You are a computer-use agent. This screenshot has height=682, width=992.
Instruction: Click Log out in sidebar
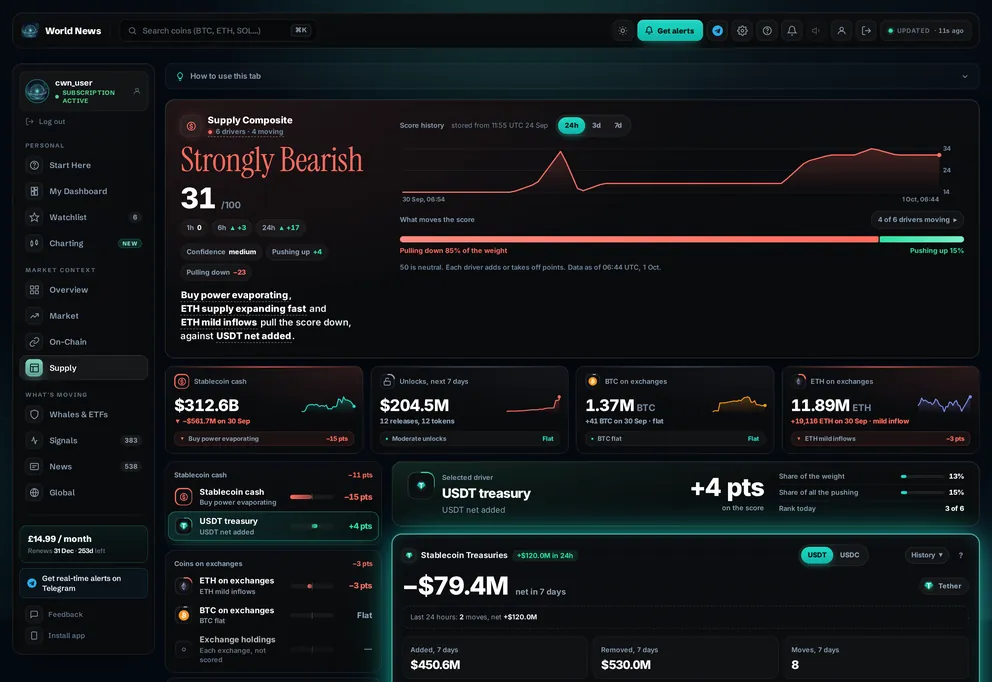[x=46, y=121]
